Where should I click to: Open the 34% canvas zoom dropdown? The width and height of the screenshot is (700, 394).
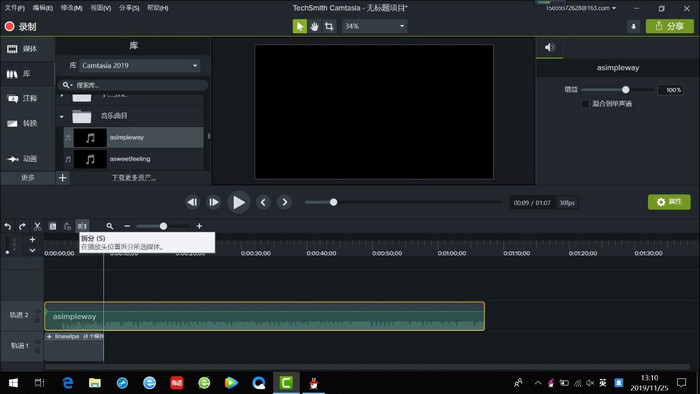374,26
